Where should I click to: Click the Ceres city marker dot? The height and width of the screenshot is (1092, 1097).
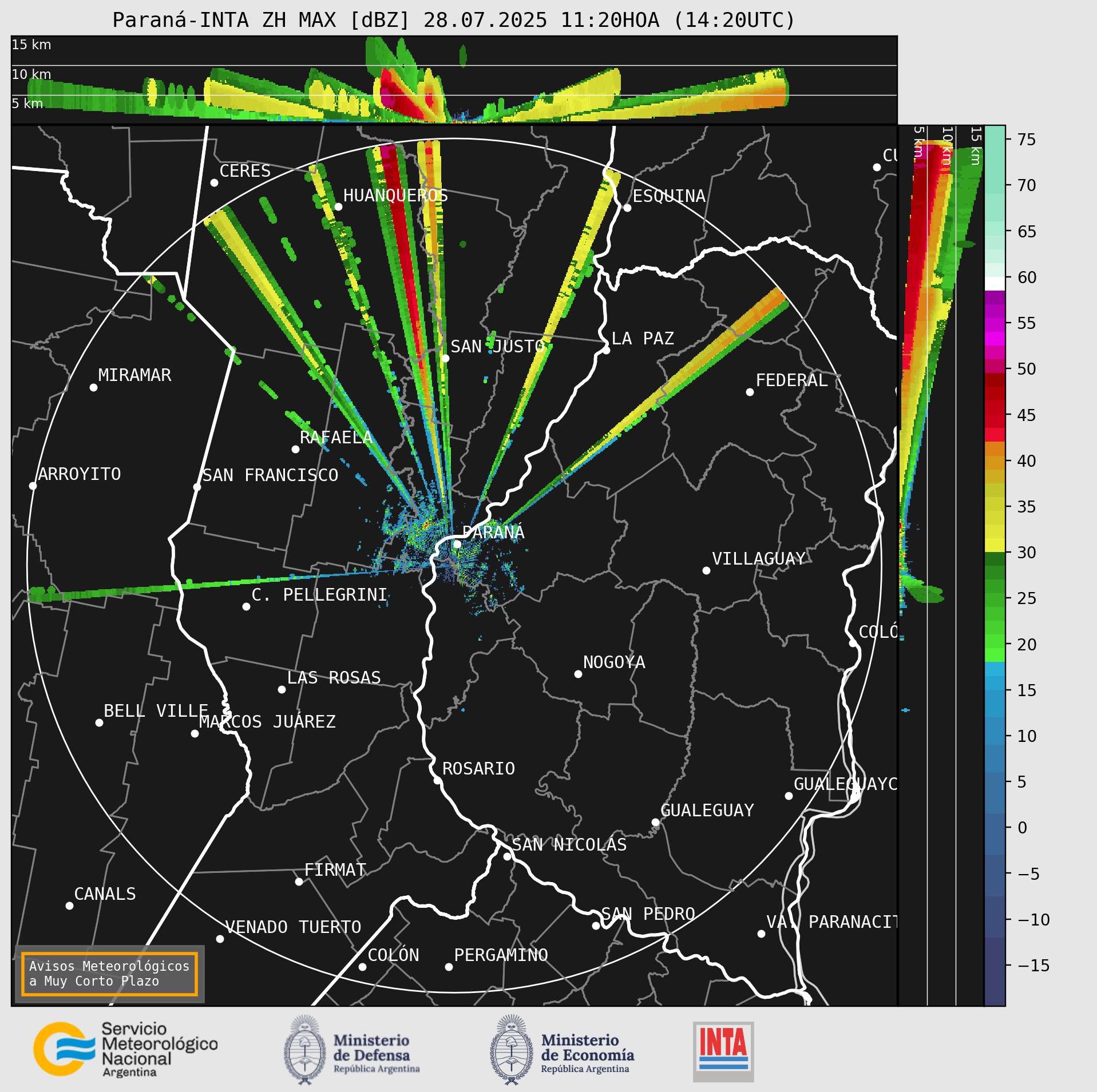pos(214,182)
